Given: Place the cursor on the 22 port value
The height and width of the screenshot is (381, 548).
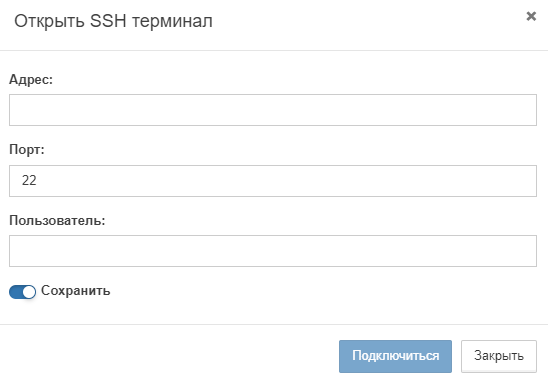Looking at the screenshot, I should click(x=29, y=180).
